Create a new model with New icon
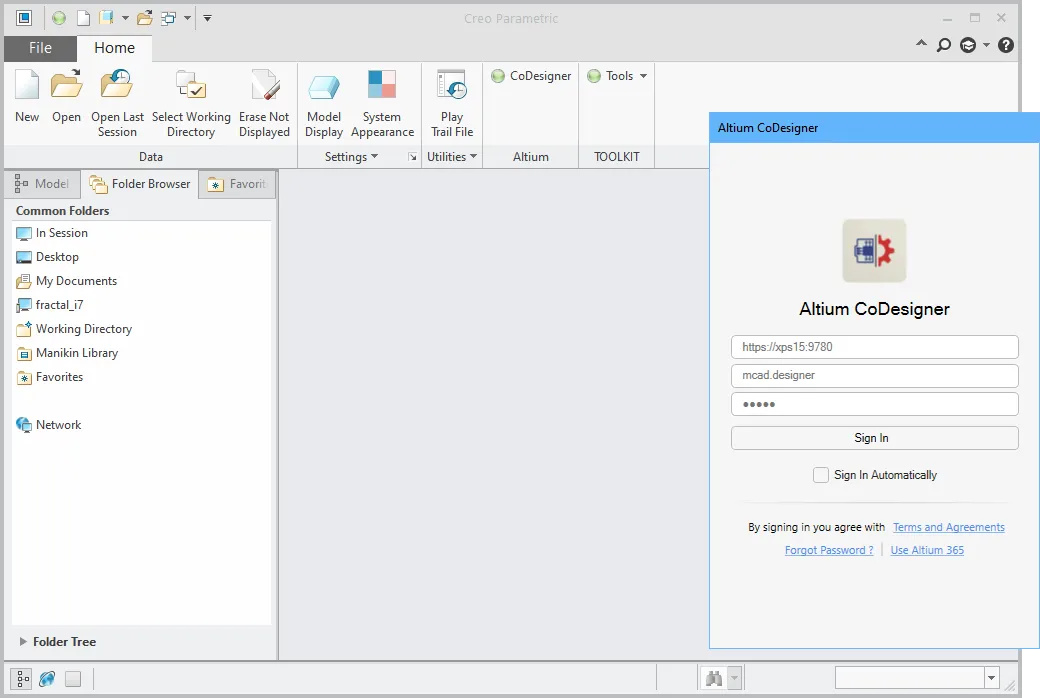Viewport: 1040px width, 698px height. point(27,97)
